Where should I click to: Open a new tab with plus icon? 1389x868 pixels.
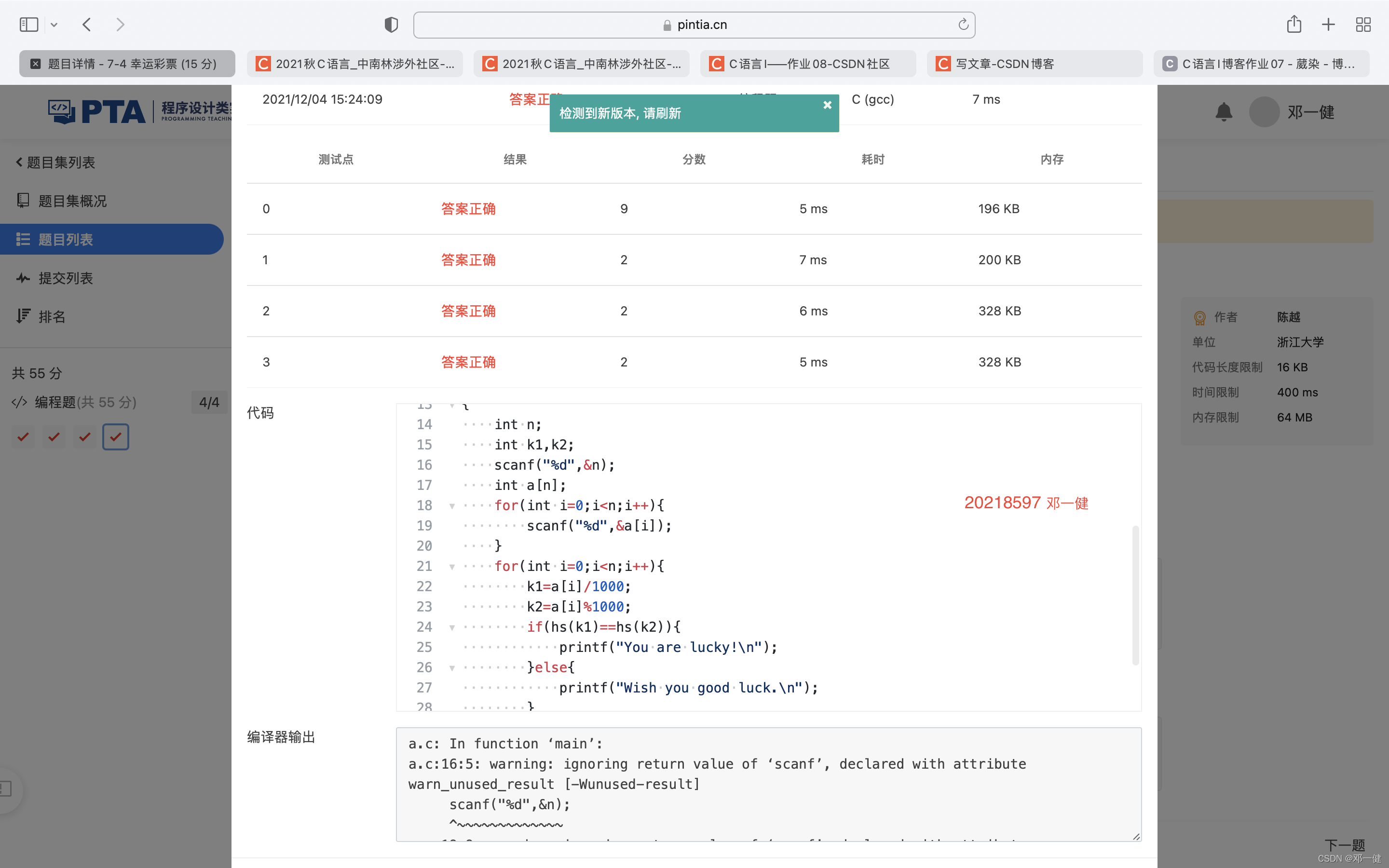[x=1328, y=25]
